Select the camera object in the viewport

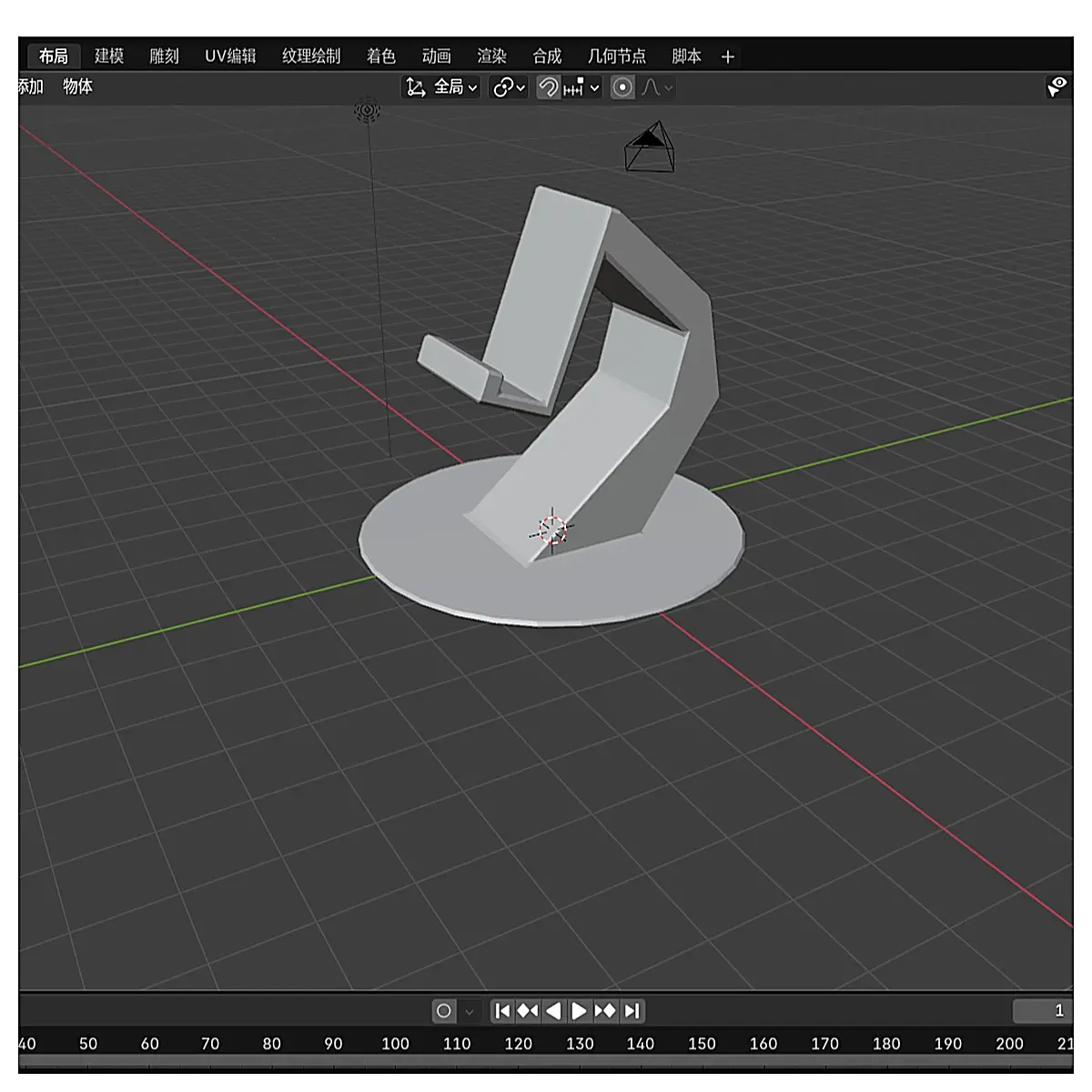click(650, 147)
